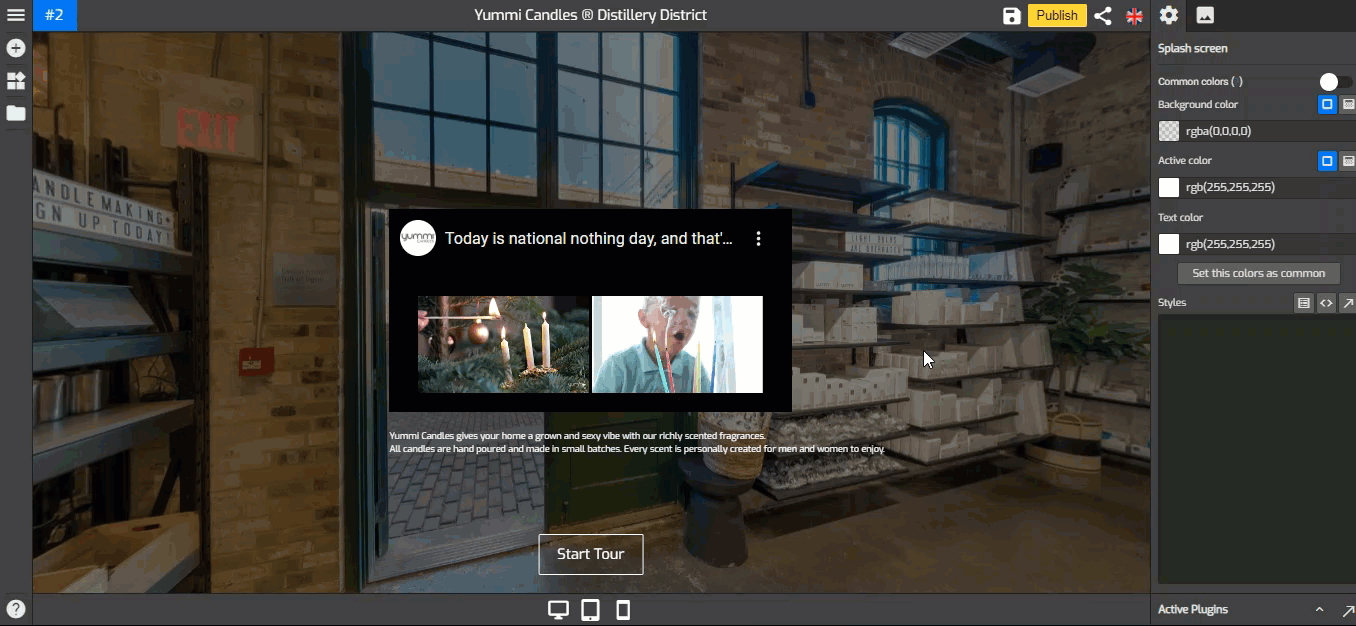Click the Start Tour button
Screen dimensions: 1356x626
coord(590,554)
